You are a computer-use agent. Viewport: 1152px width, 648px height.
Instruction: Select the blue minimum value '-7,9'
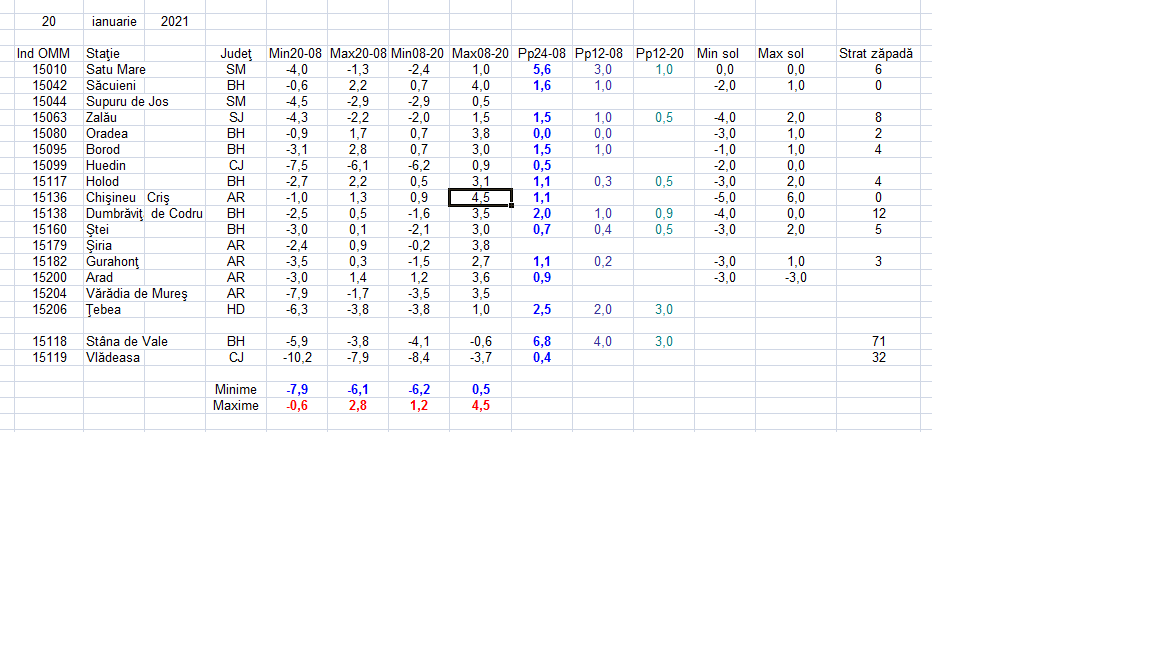coord(297,390)
